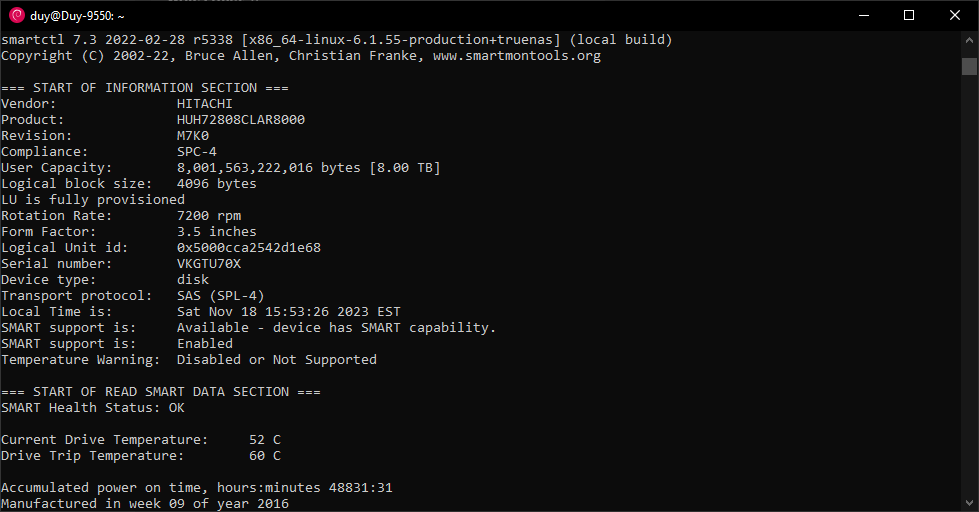979x512 pixels.
Task: Click the Drive Trip Temperature 60 C value
Action: point(265,456)
